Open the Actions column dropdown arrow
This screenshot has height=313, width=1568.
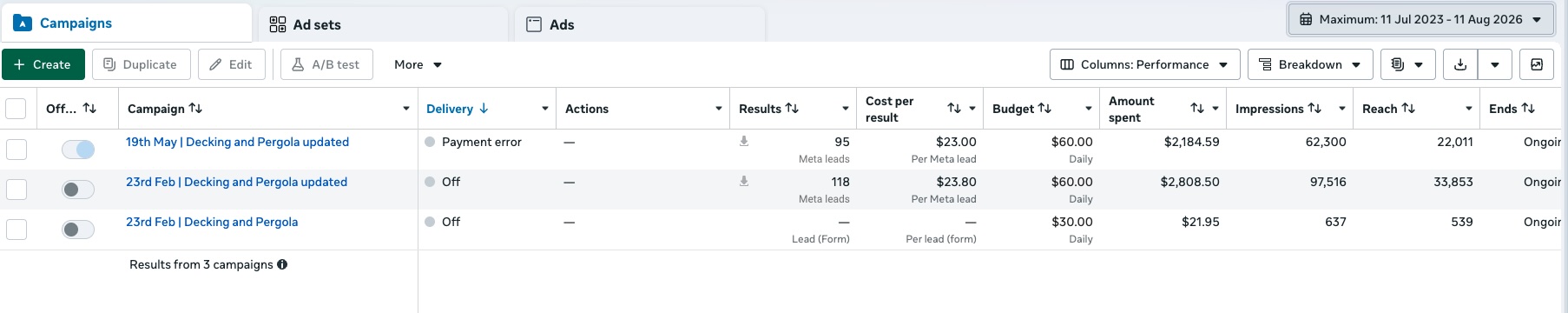click(719, 109)
